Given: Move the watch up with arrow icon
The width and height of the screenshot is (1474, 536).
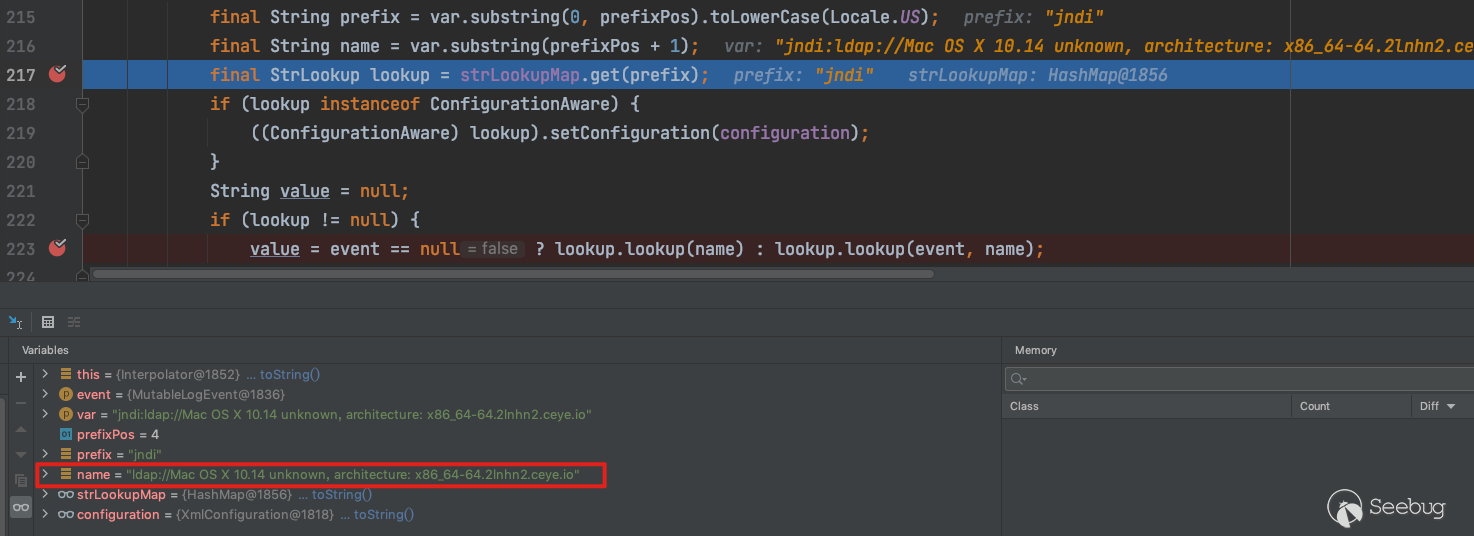Looking at the screenshot, I should coord(21,428).
